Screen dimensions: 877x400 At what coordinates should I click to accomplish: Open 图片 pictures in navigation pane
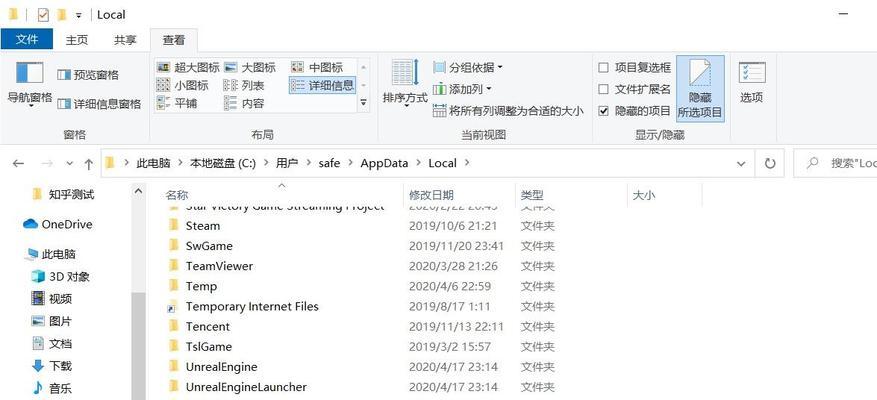tap(51, 321)
